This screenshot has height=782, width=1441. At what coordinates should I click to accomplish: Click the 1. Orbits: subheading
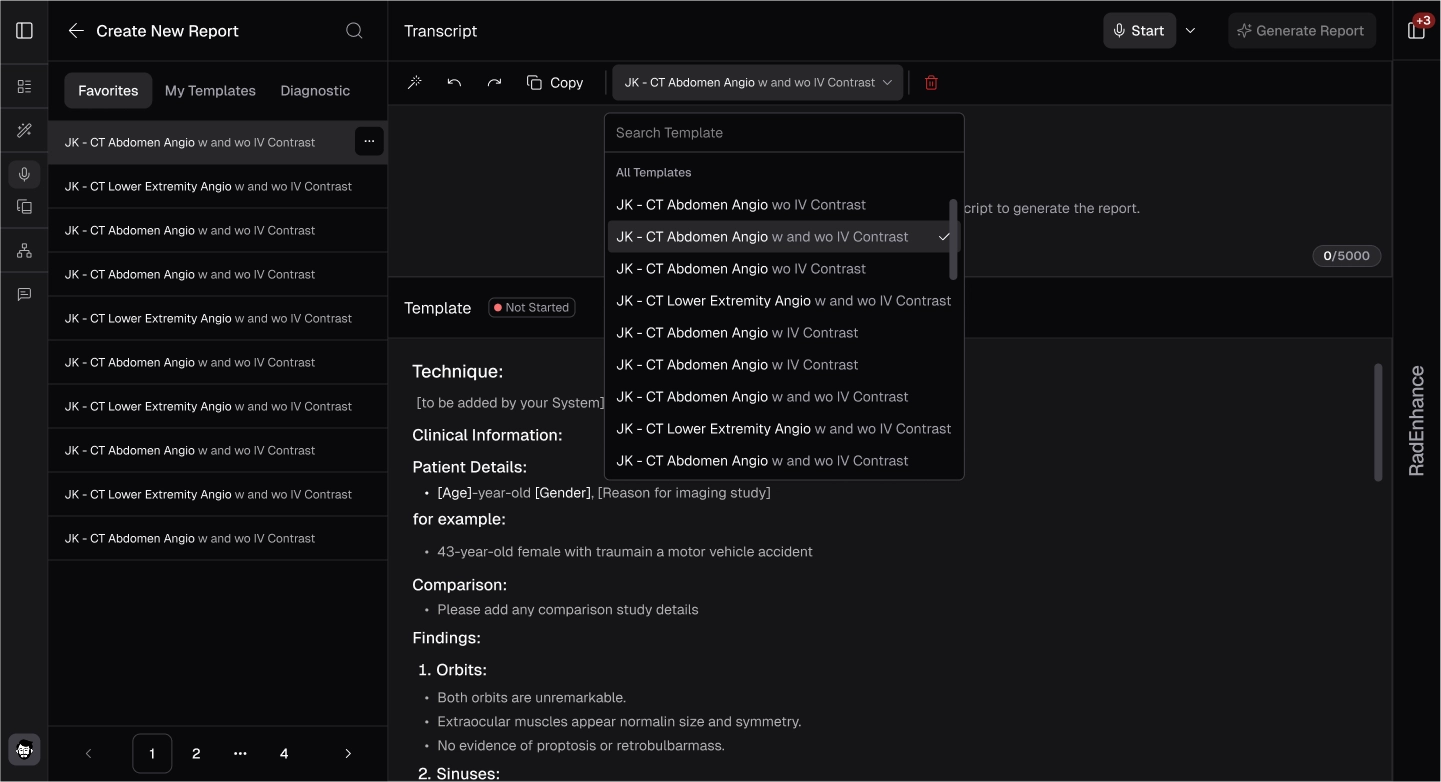point(452,670)
